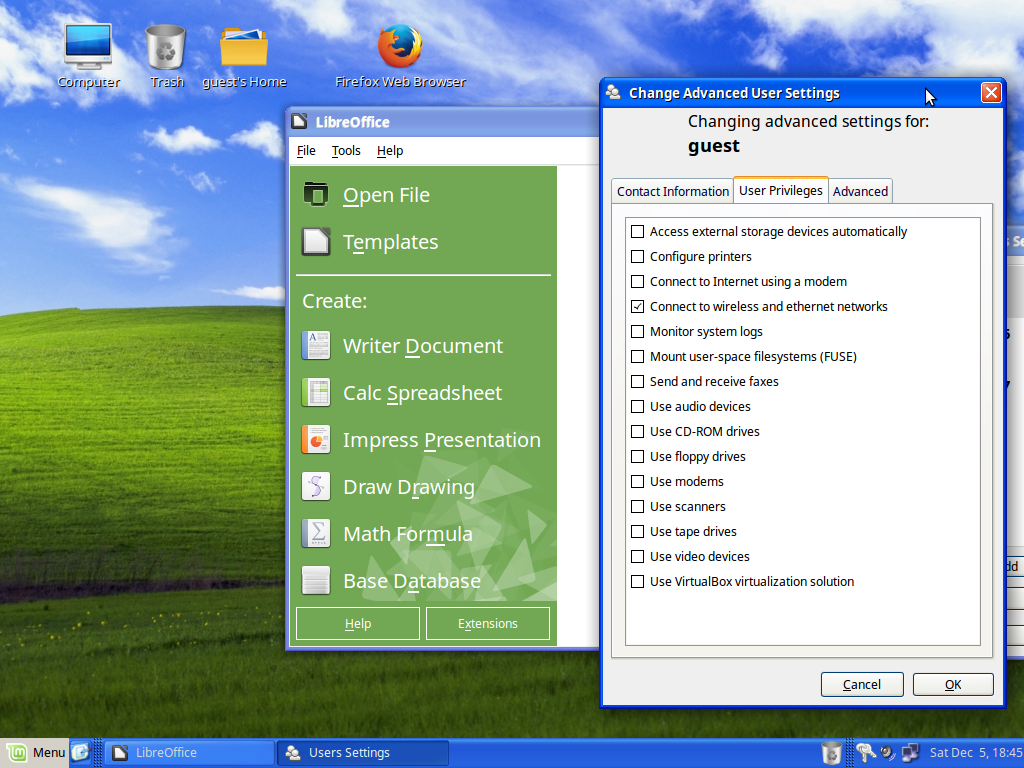Click the Base Database icon
Image resolution: width=1024 pixels, height=768 pixels.
pos(316,581)
